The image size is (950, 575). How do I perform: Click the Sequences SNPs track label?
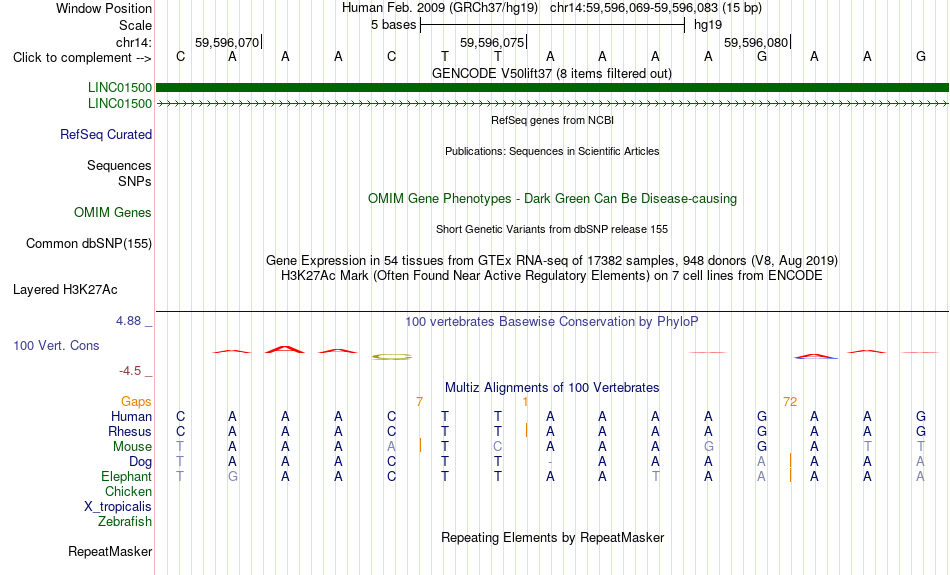tap(119, 173)
